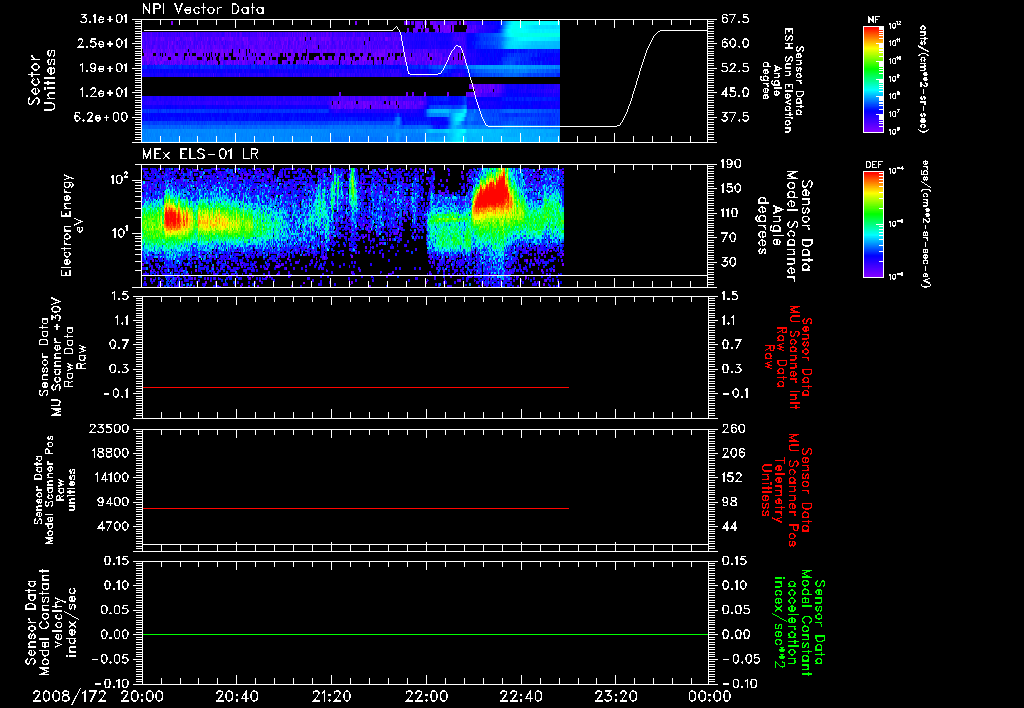Click the '190' scanner angle tick
1024x708 pixels.
click(x=732, y=164)
